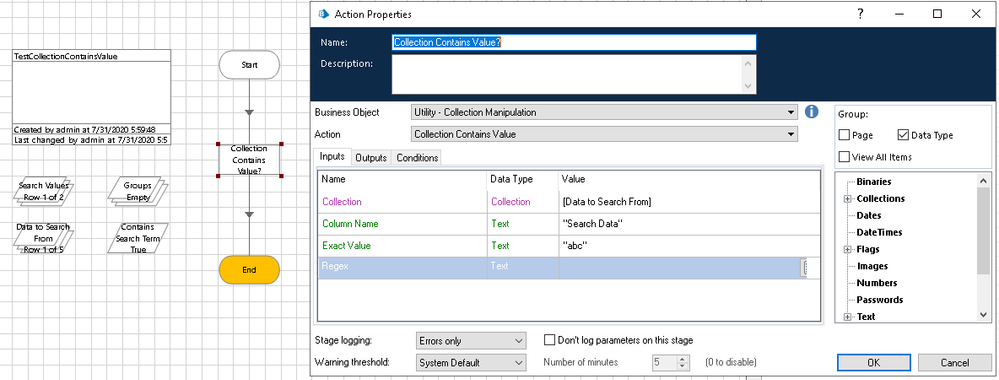Click the Description text area

tap(567, 75)
